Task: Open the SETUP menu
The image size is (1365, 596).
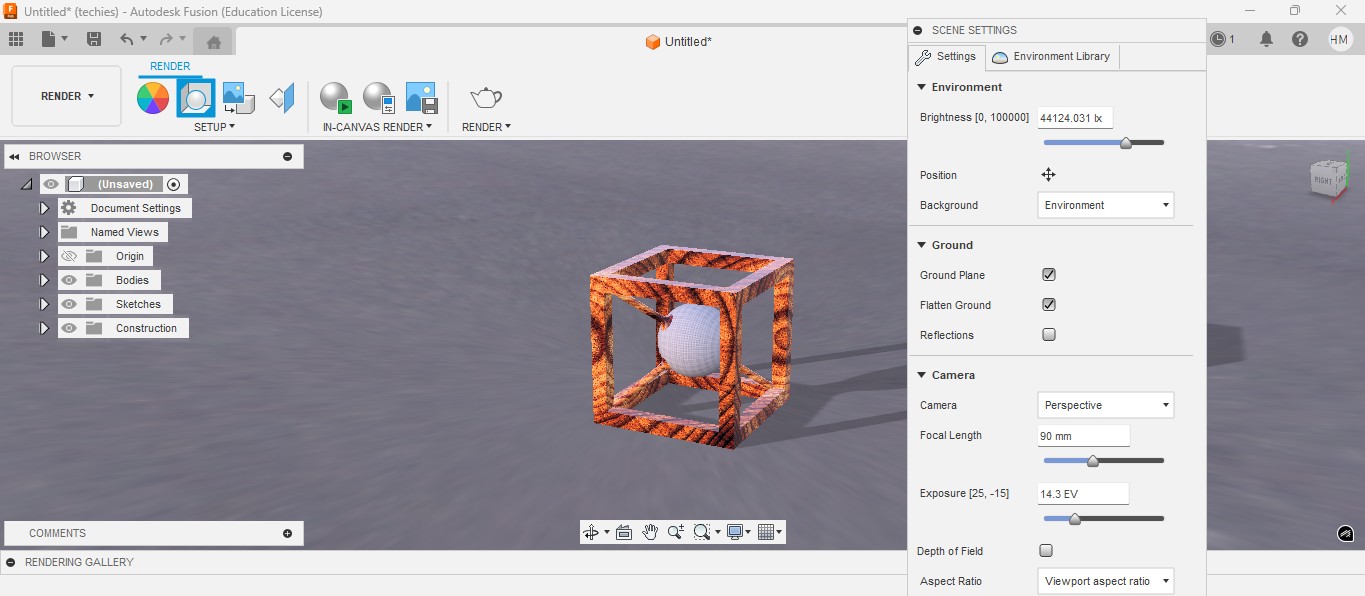Action: click(215, 127)
